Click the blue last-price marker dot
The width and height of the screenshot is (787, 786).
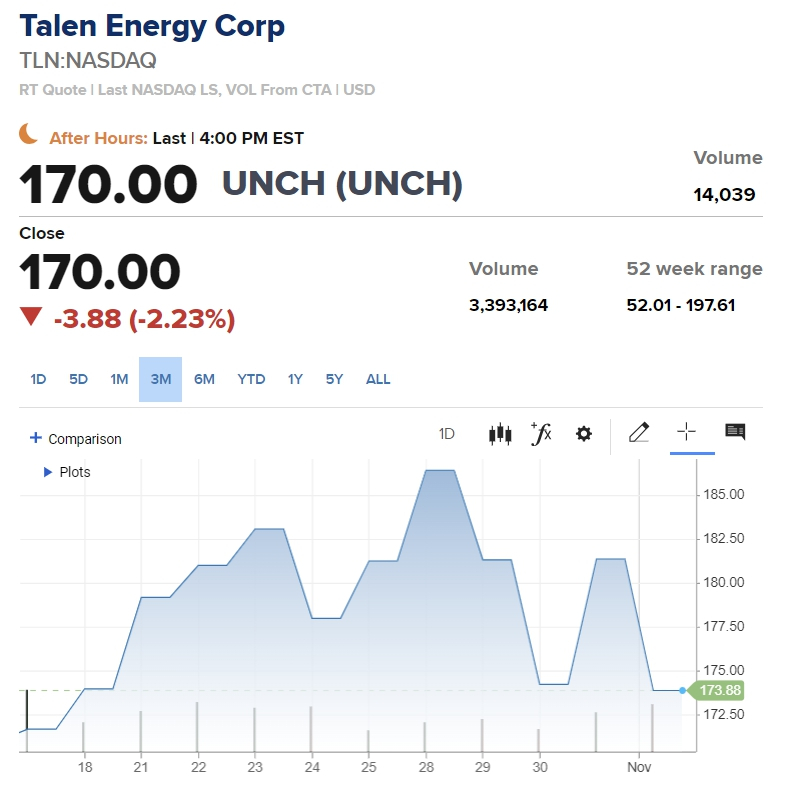(x=683, y=690)
